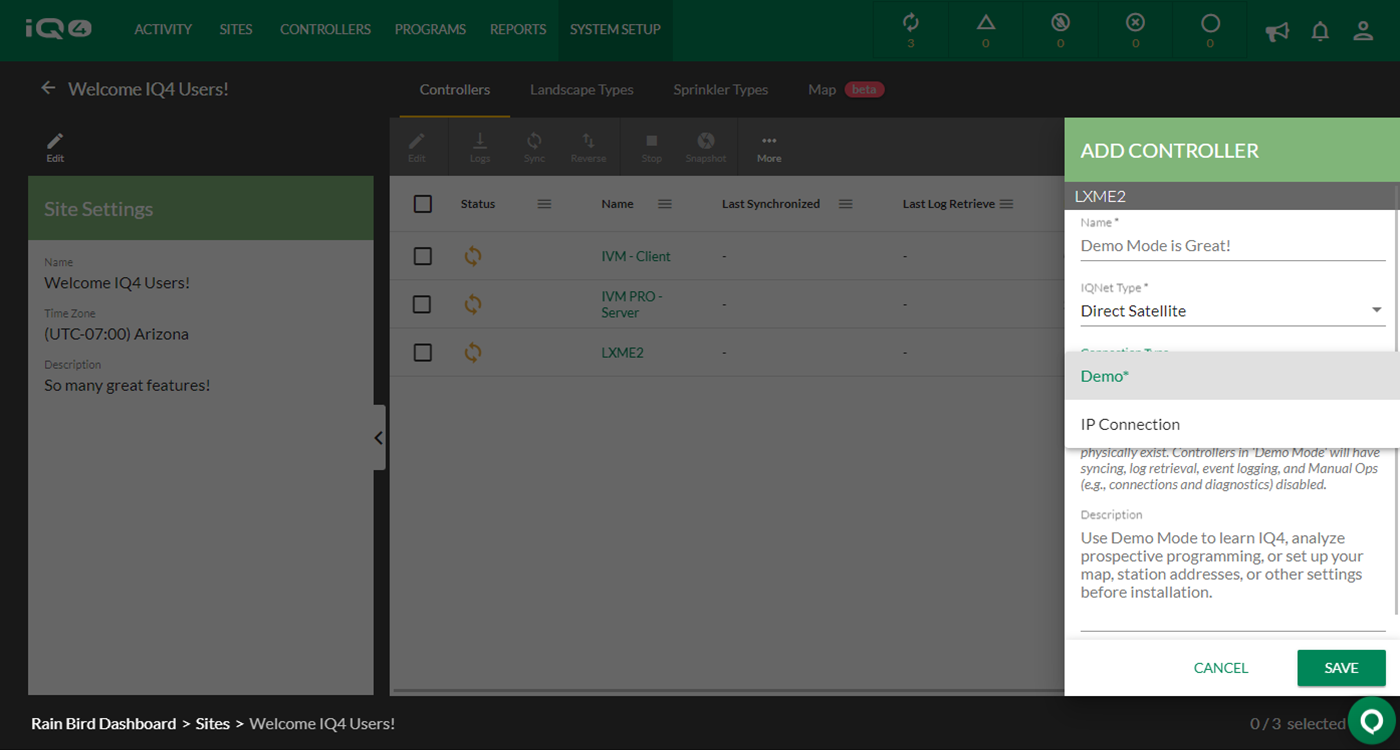
Task: Click the IQ4 logo
Action: [x=58, y=28]
